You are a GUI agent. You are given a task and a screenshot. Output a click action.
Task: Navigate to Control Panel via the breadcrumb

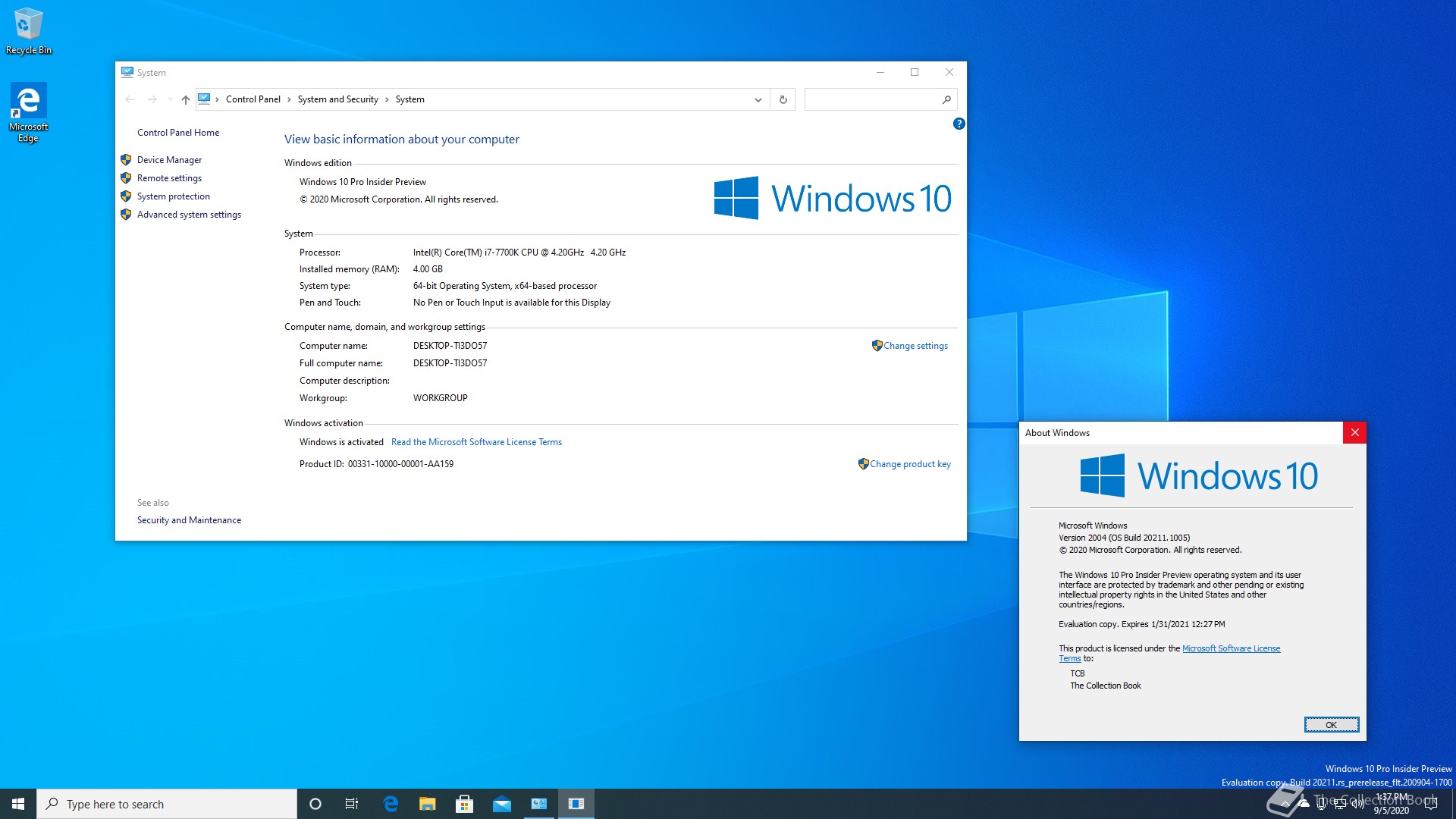point(253,99)
